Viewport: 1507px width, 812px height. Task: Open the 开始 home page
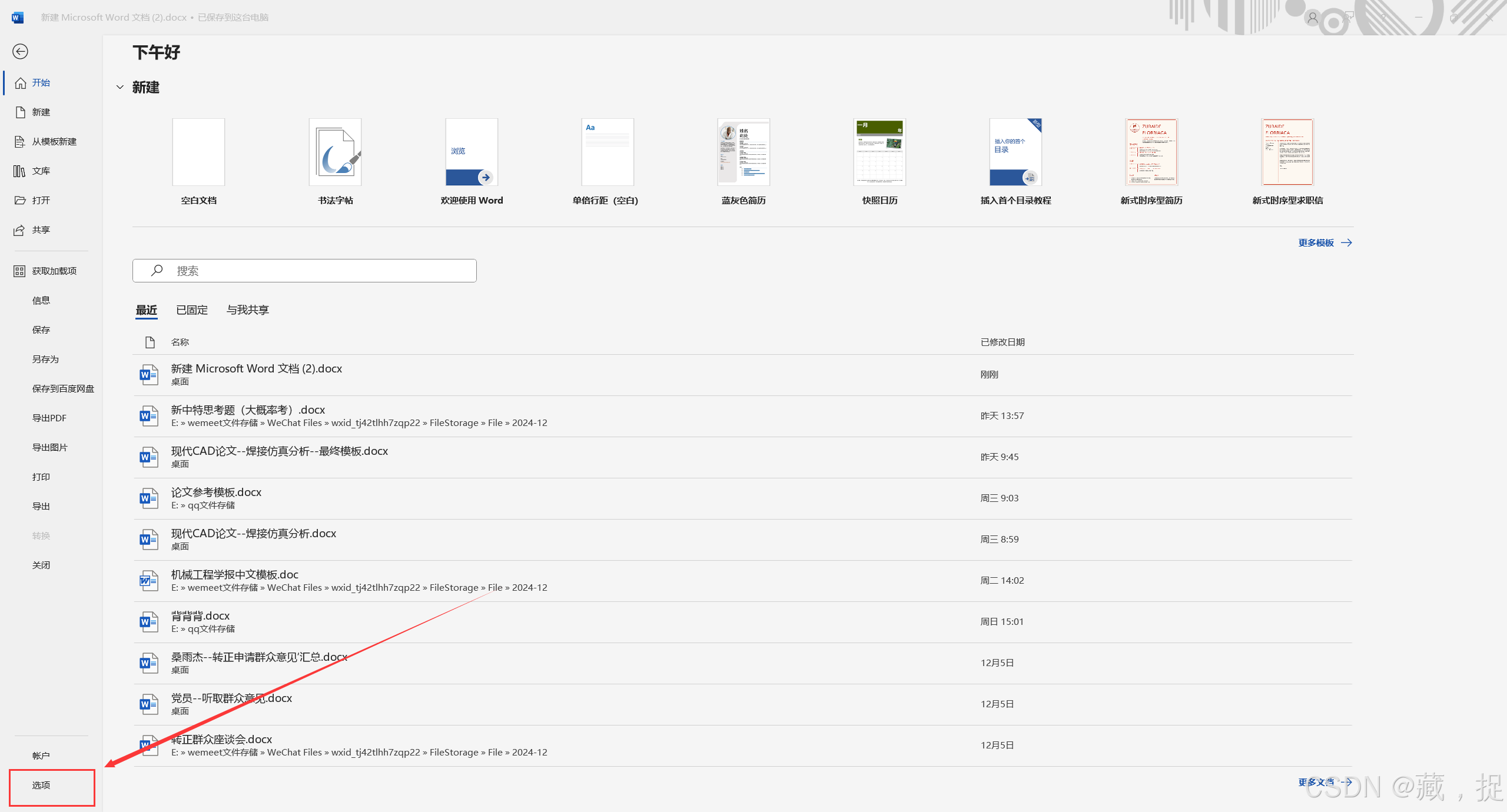click(41, 83)
